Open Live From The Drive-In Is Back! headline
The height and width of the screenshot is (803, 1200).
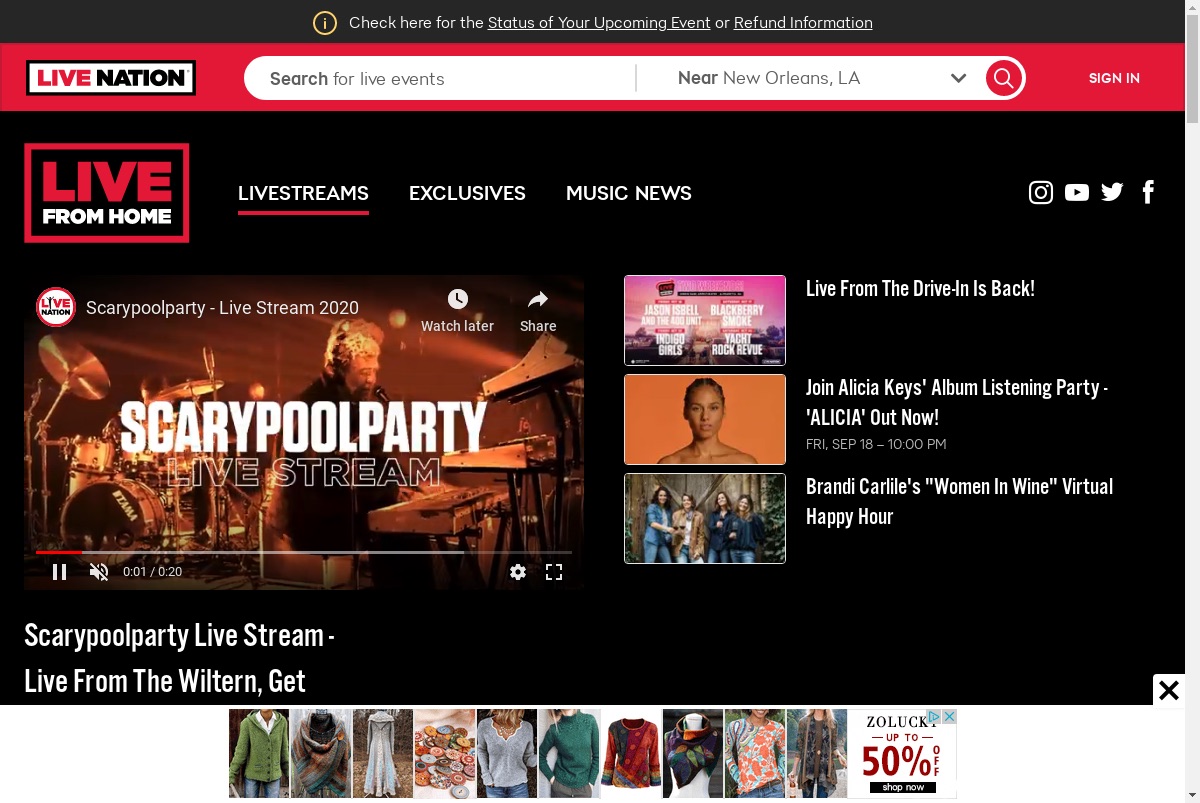(920, 289)
